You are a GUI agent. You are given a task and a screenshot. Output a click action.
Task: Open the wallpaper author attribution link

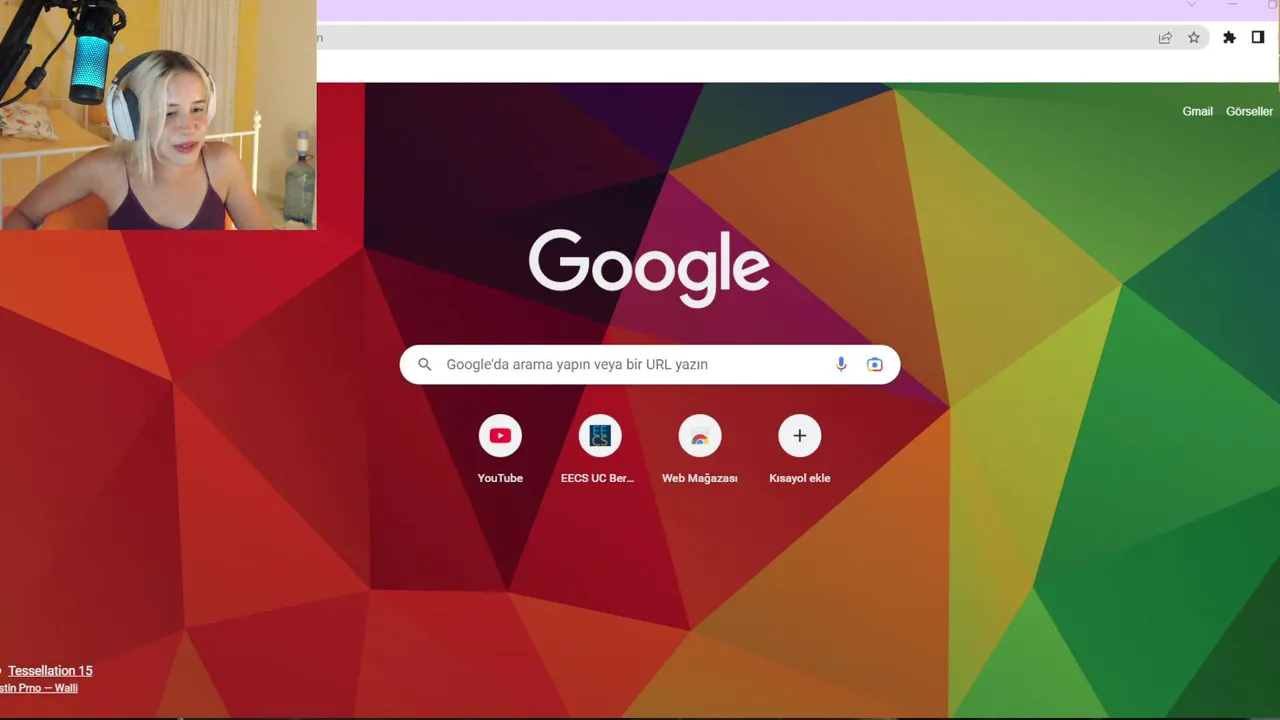[x=39, y=688]
